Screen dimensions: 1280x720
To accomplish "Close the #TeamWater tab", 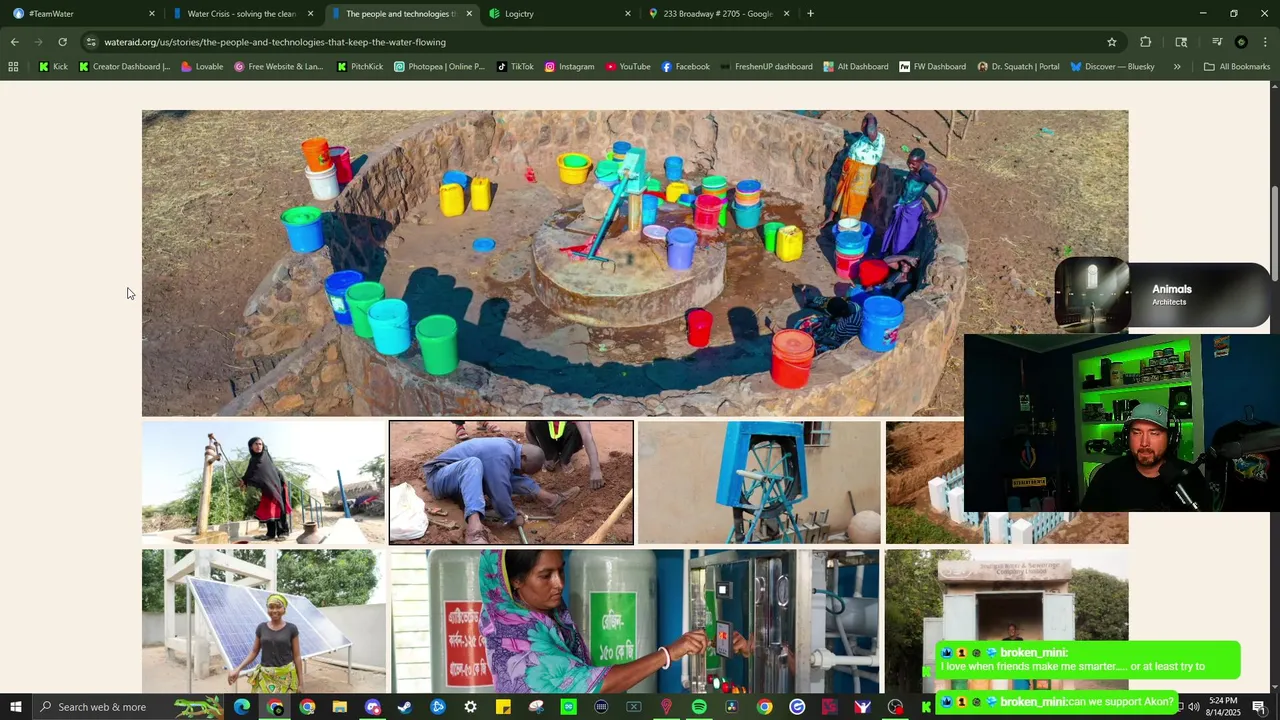I will click(152, 14).
